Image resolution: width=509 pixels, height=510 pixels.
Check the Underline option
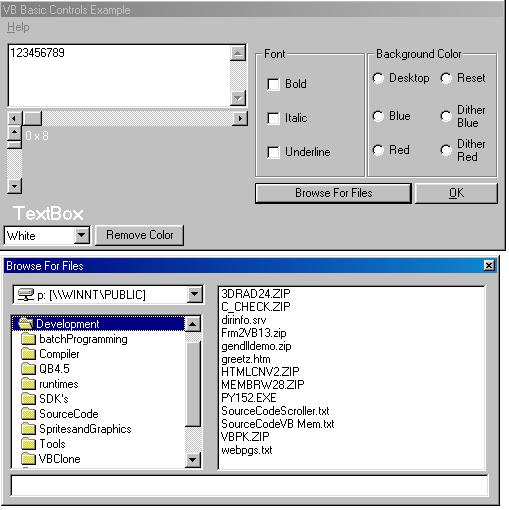(x=273, y=152)
